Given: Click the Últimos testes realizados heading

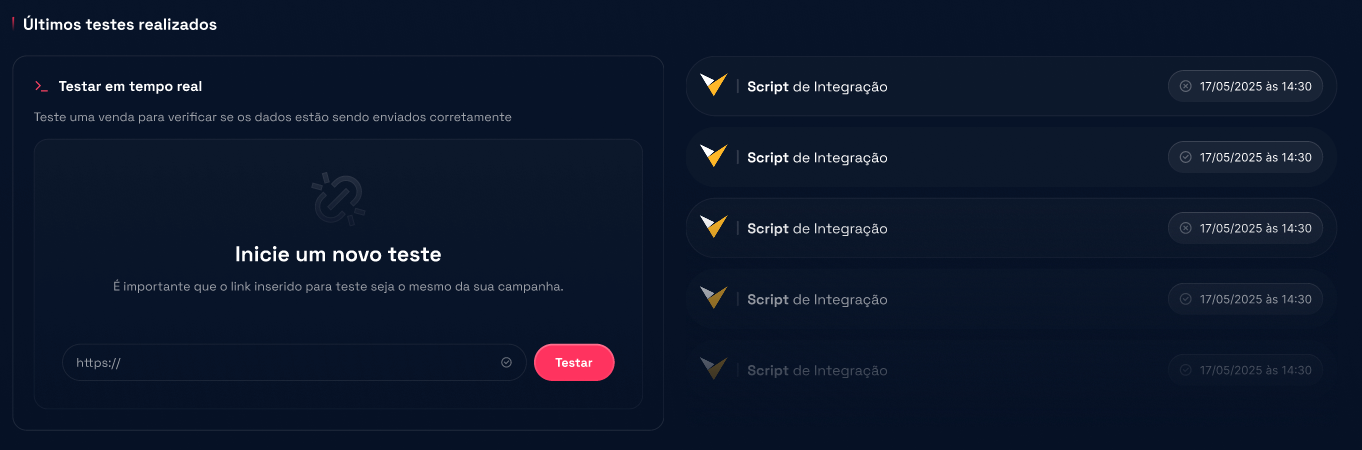Looking at the screenshot, I should [x=120, y=24].
